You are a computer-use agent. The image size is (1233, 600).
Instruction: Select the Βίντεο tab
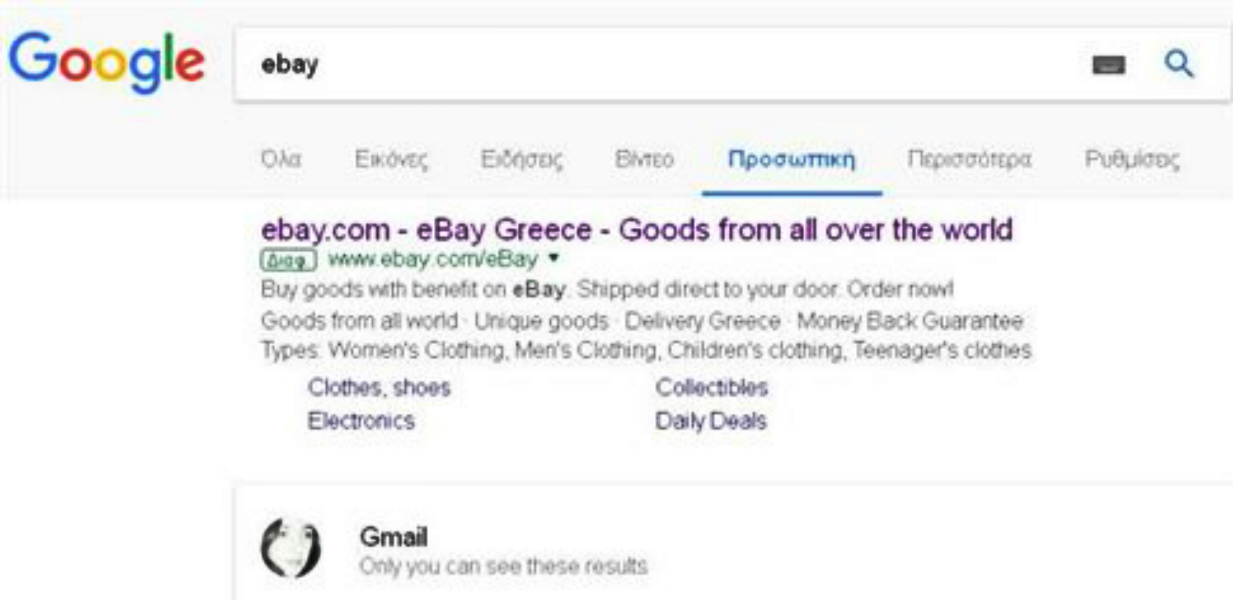(x=644, y=160)
